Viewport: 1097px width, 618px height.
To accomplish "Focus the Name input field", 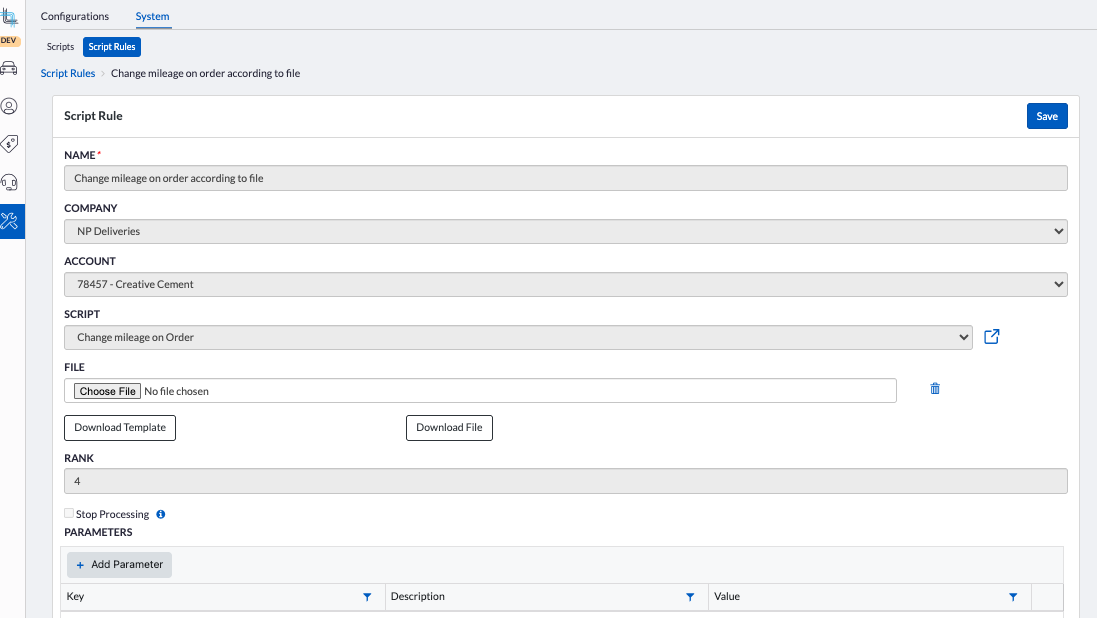I will point(565,178).
